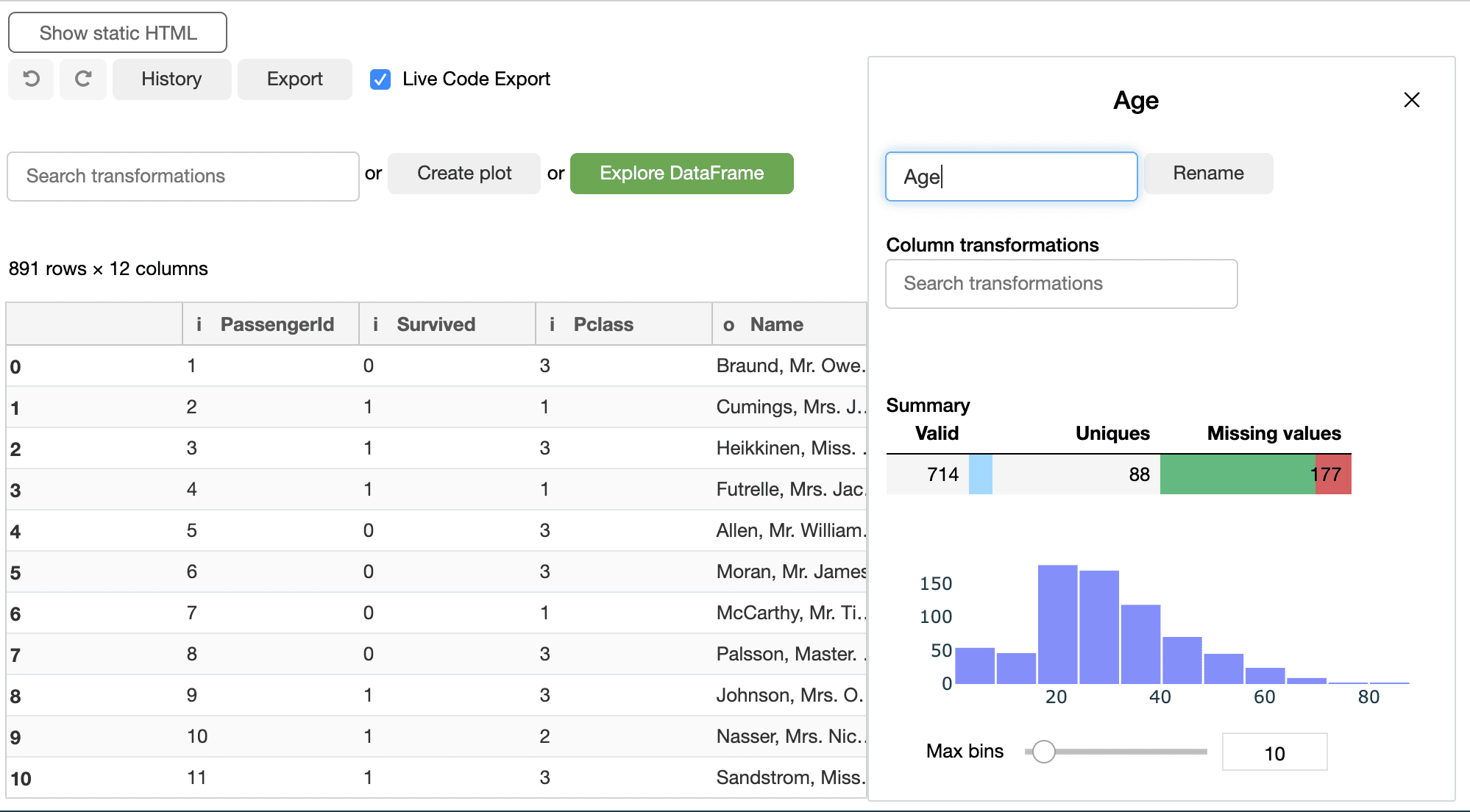Click the Pclass column type icon

click(552, 324)
